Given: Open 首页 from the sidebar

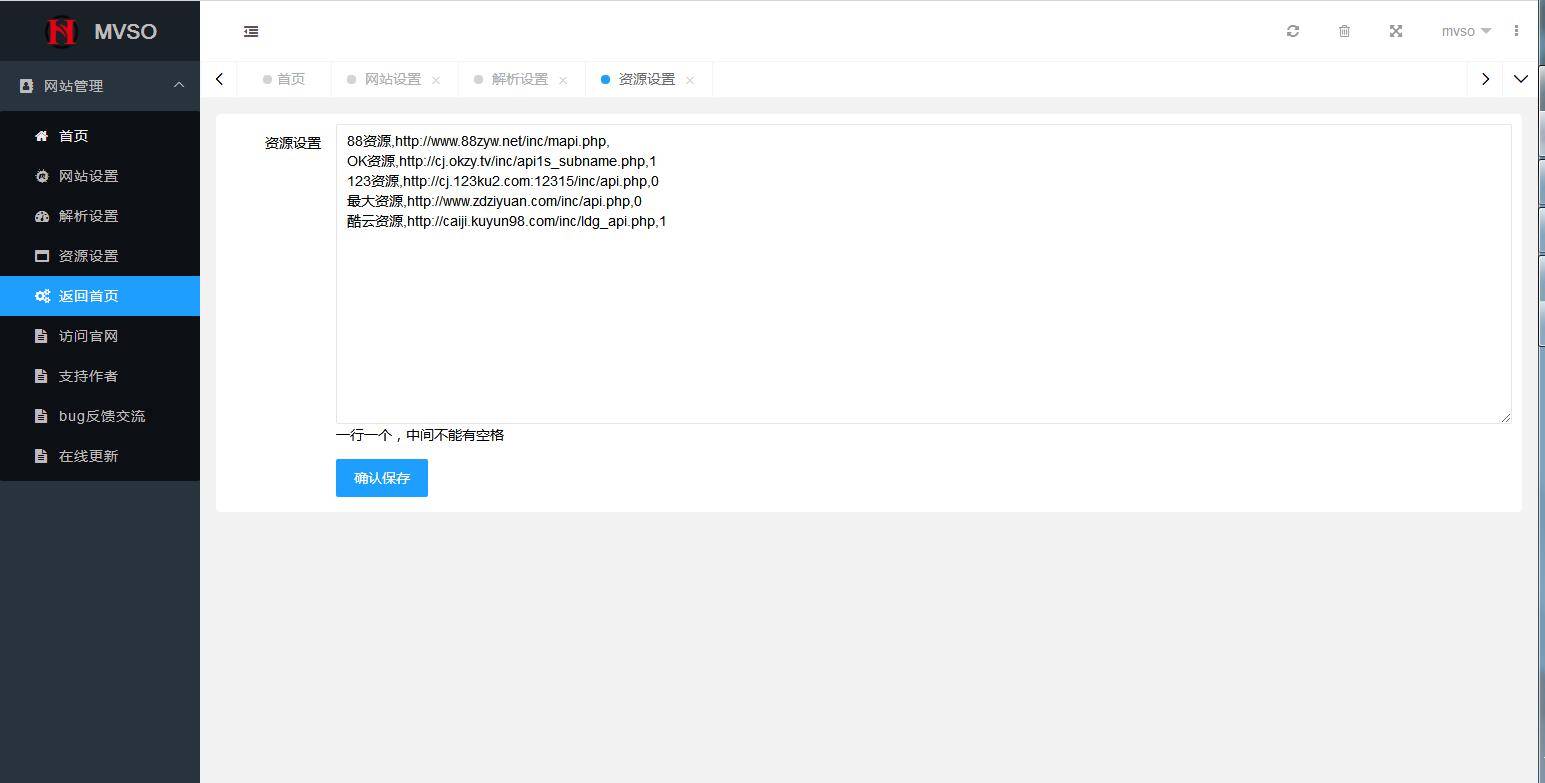Looking at the screenshot, I should click(x=73, y=136).
